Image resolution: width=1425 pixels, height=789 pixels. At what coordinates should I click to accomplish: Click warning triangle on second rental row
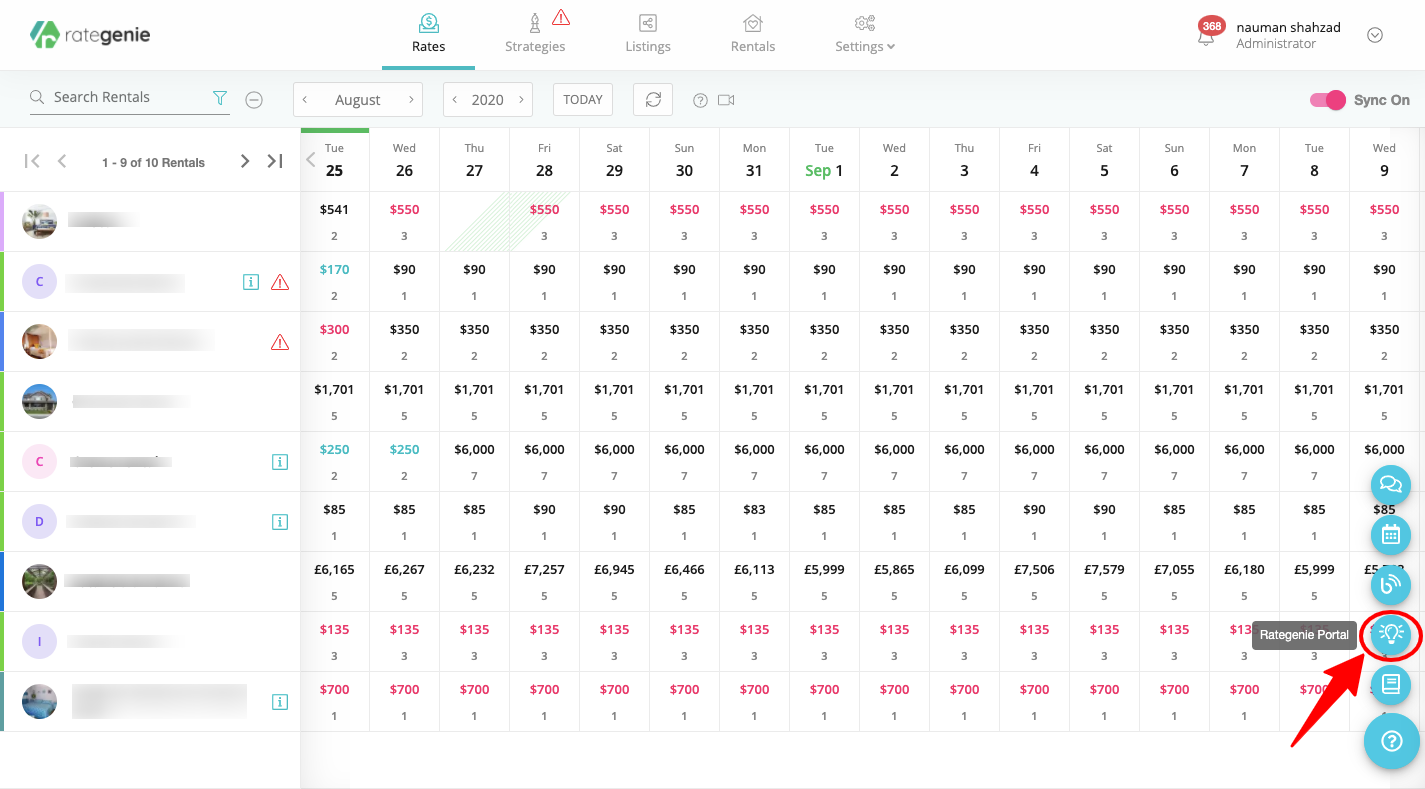coord(280,282)
